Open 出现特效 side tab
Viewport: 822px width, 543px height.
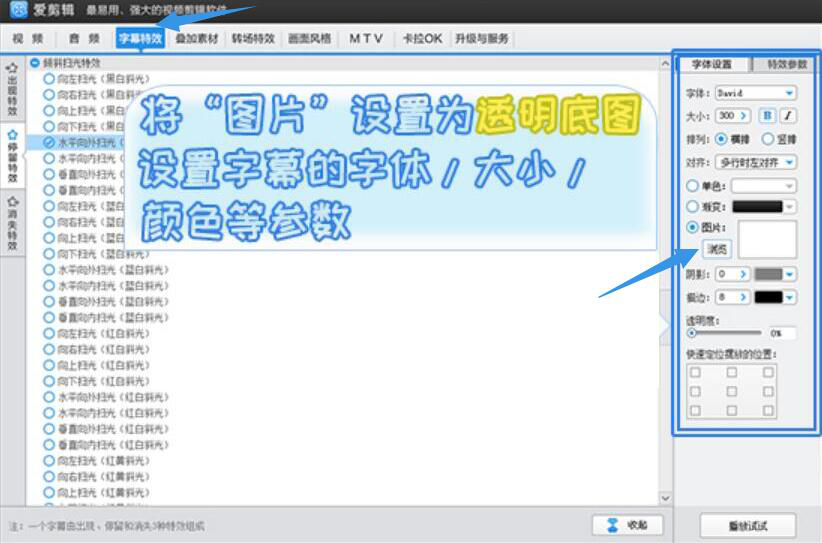pyautogui.click(x=12, y=90)
